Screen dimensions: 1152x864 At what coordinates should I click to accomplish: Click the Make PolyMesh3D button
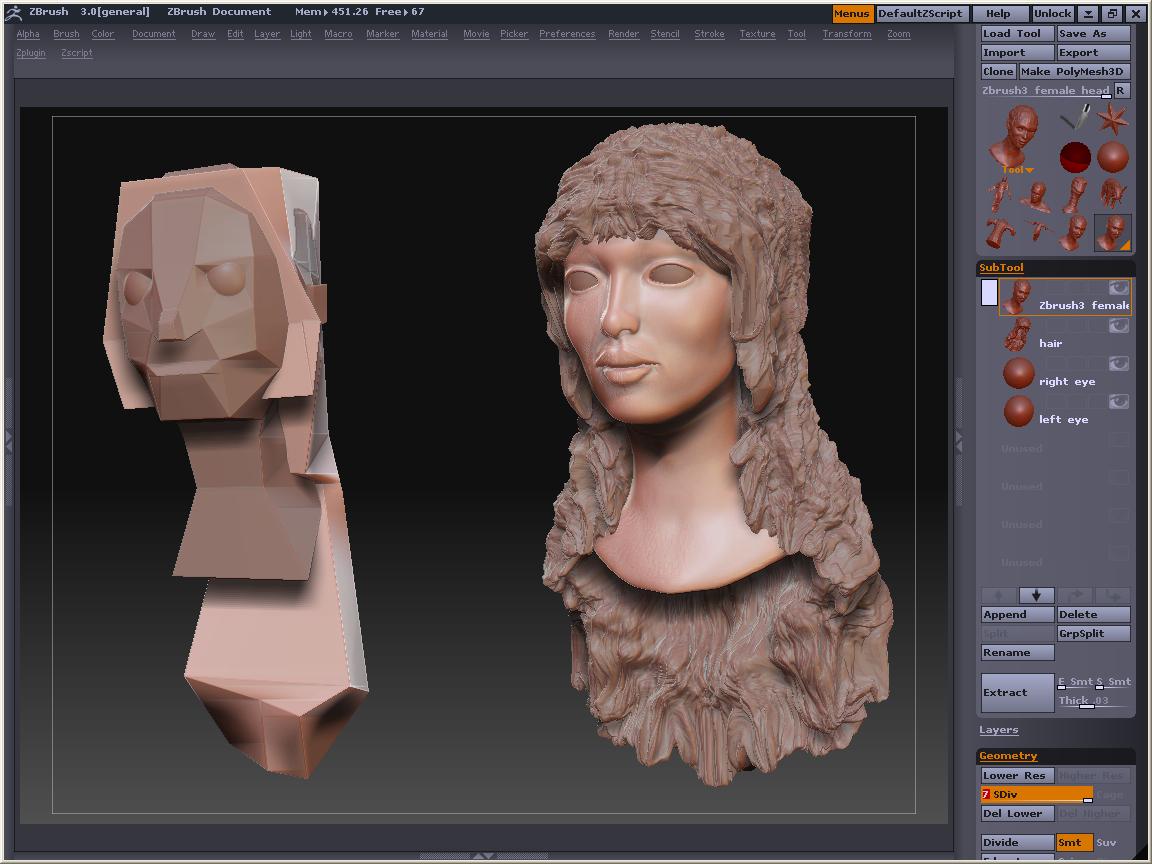pos(1073,72)
